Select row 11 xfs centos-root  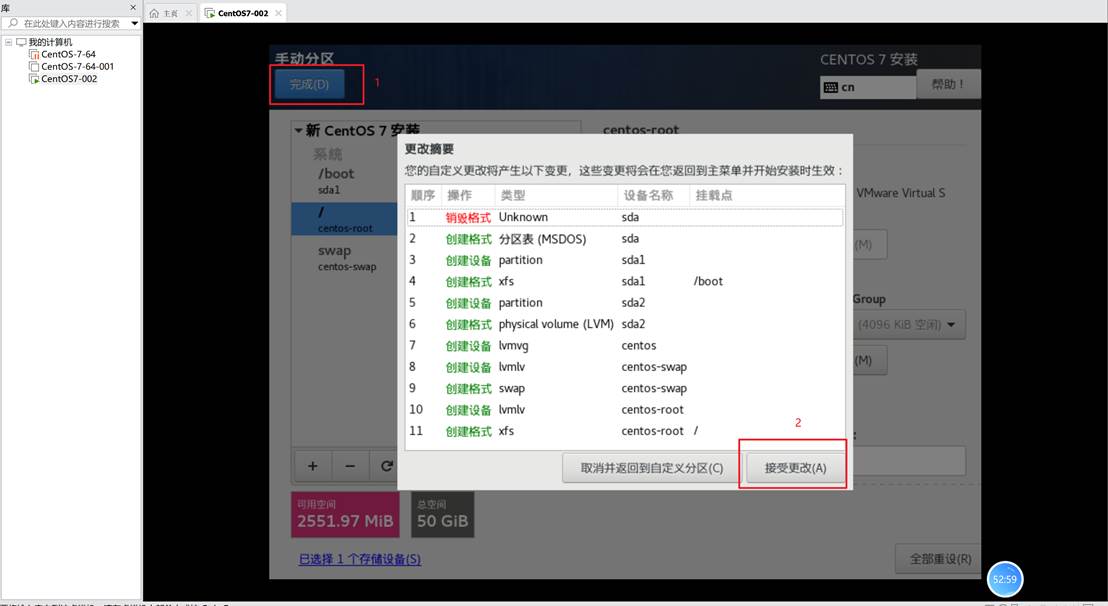pyautogui.click(x=625, y=431)
